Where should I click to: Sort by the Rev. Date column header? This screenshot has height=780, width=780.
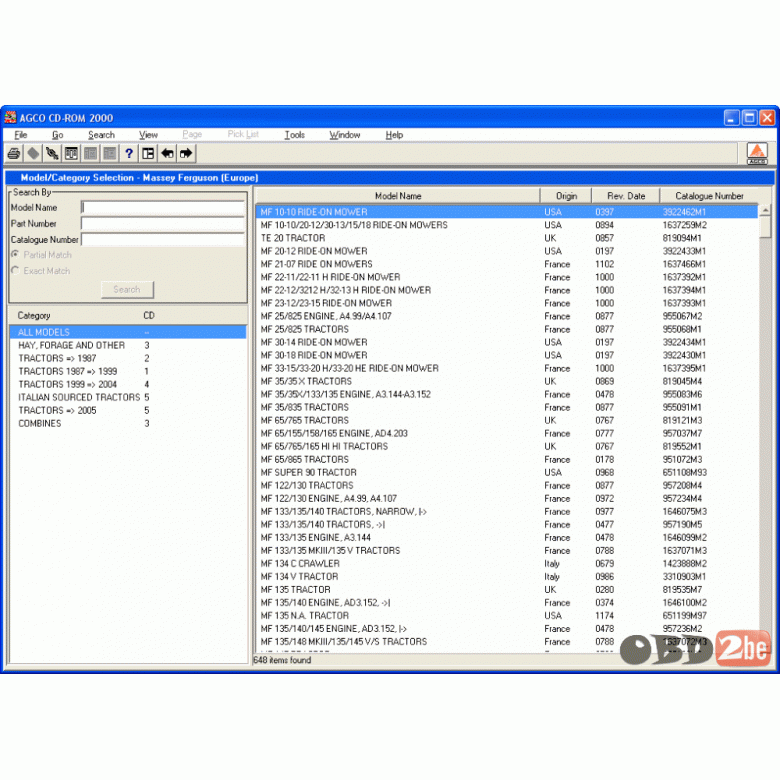(x=626, y=195)
